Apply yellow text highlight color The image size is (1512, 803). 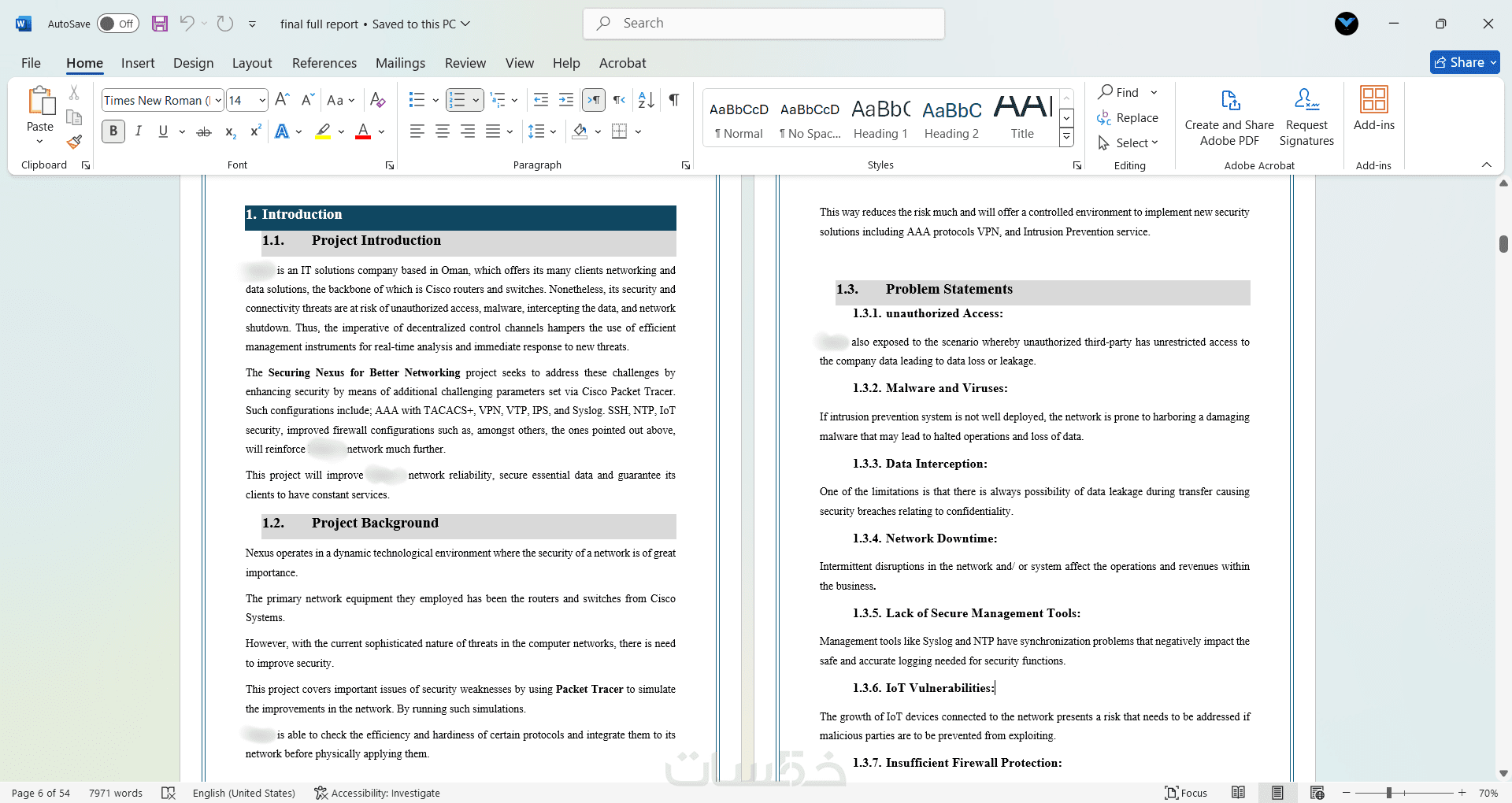323,131
